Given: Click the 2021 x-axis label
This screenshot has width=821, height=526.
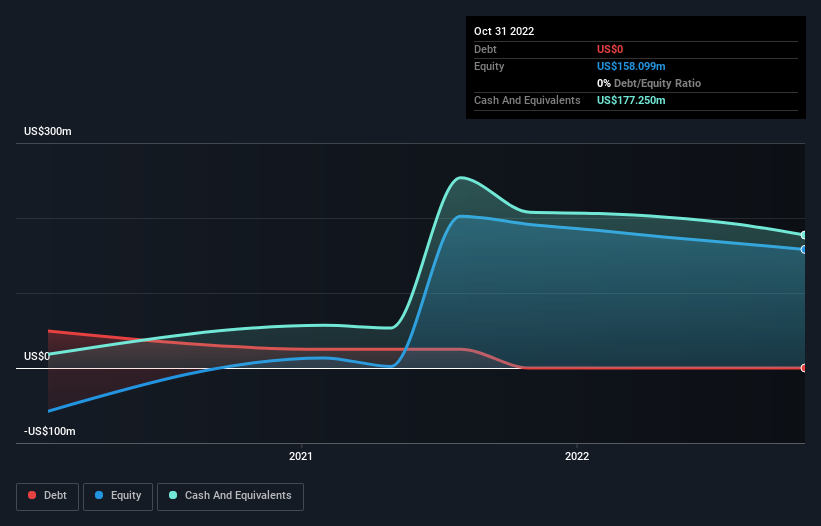Looking at the screenshot, I should tap(301, 456).
